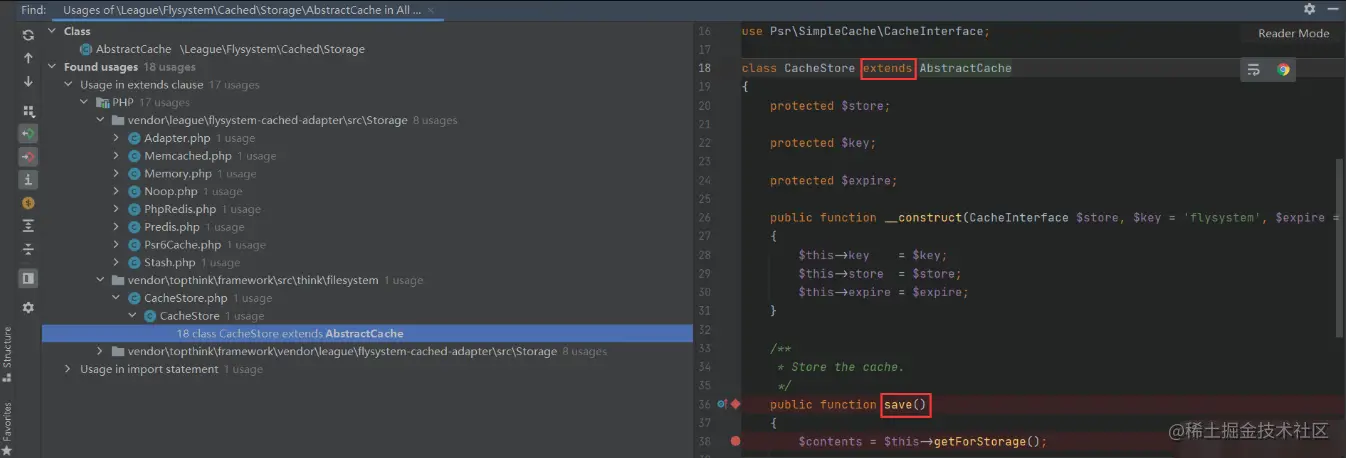Collapse the Found usages node
The height and width of the screenshot is (458, 1346).
(x=53, y=67)
